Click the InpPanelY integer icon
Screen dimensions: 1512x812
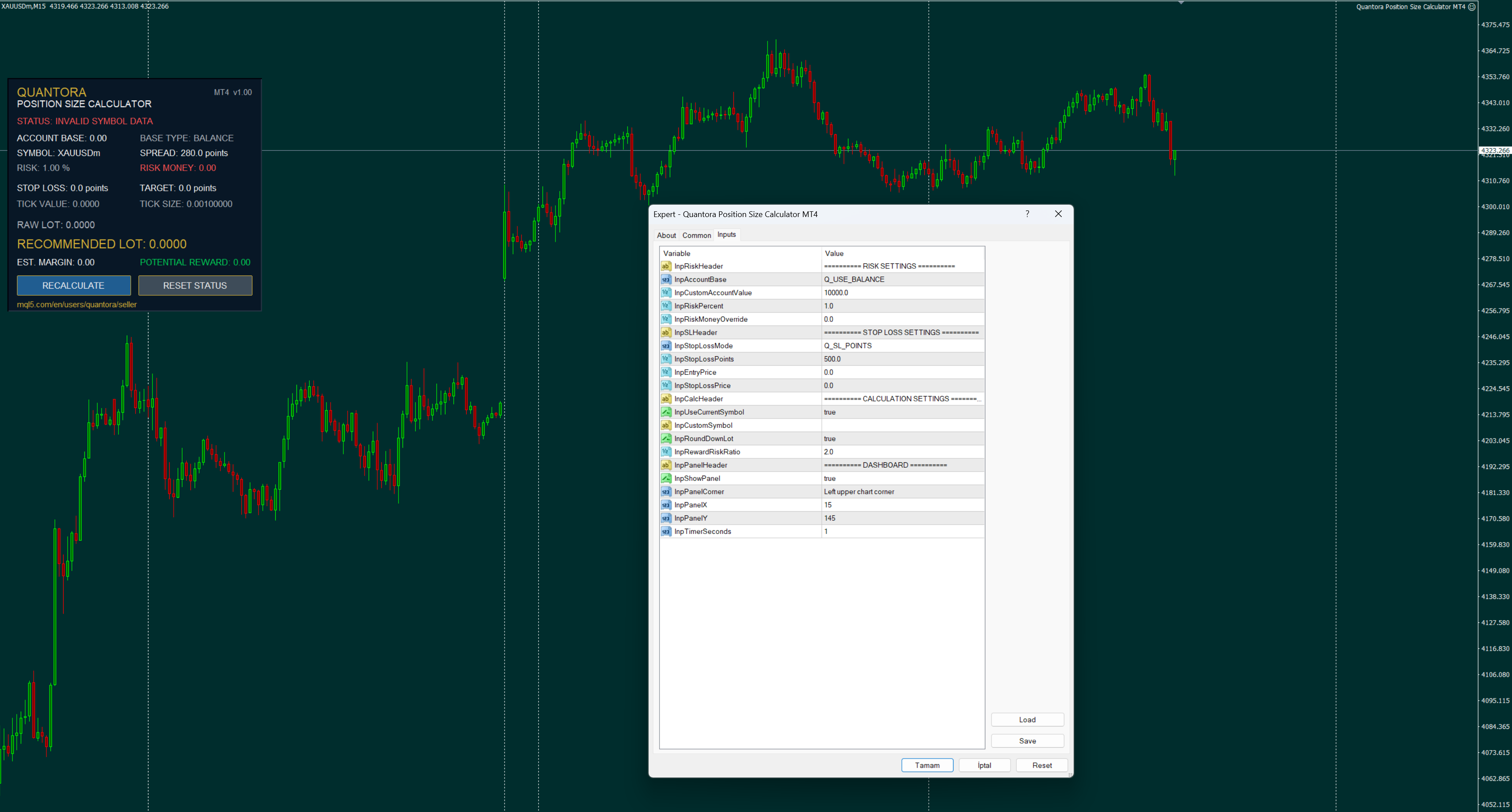tap(665, 518)
